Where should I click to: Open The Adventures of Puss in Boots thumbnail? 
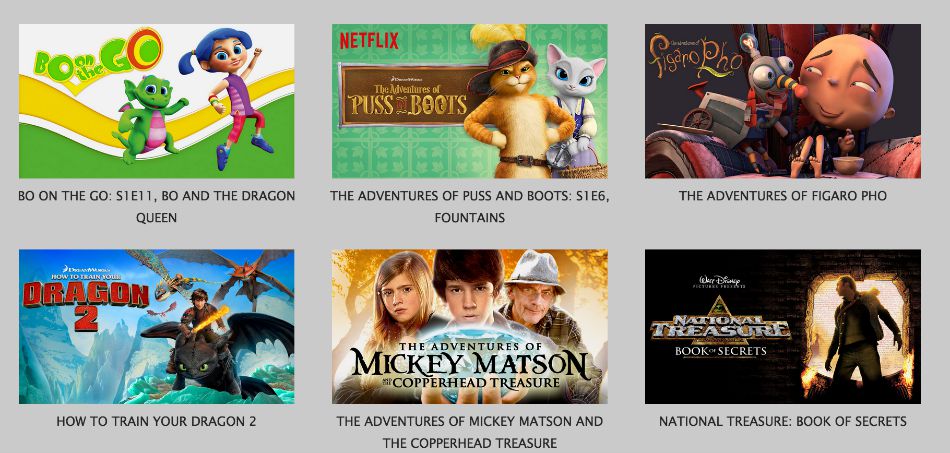coord(470,101)
